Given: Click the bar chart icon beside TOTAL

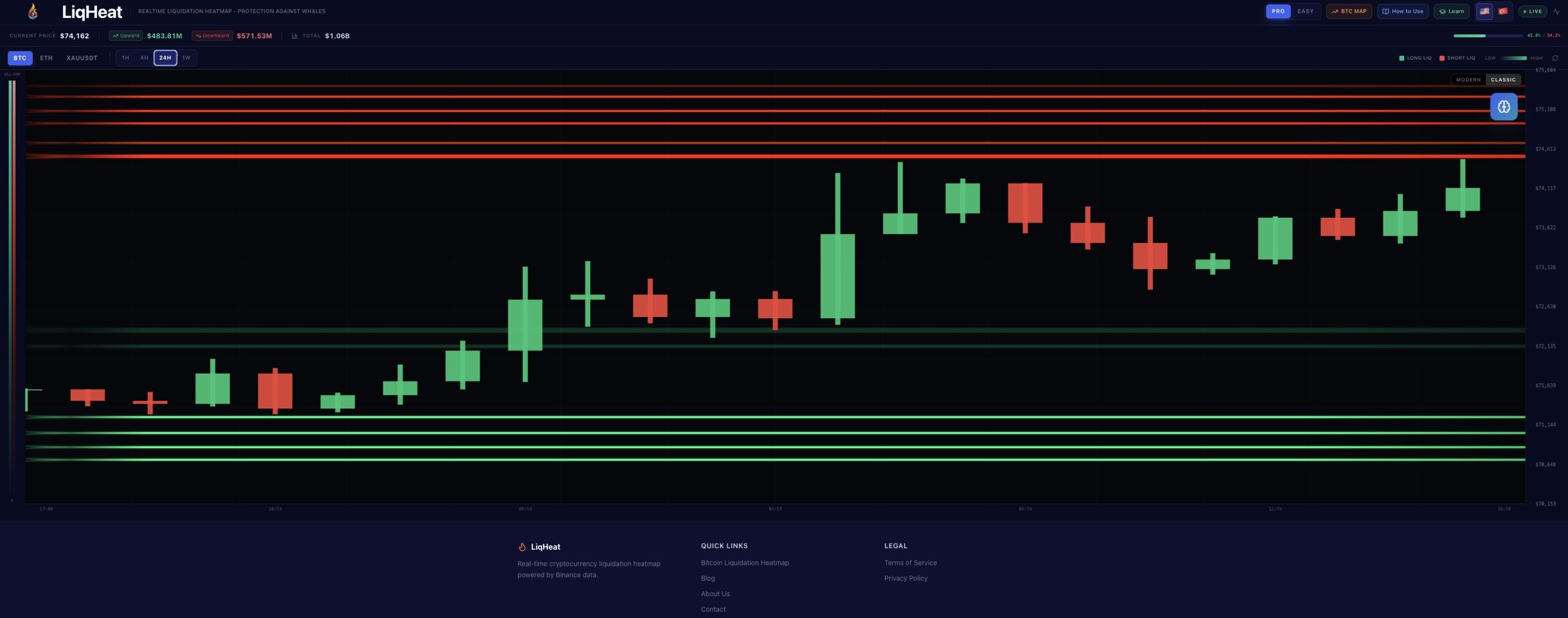Looking at the screenshot, I should pyautogui.click(x=294, y=36).
